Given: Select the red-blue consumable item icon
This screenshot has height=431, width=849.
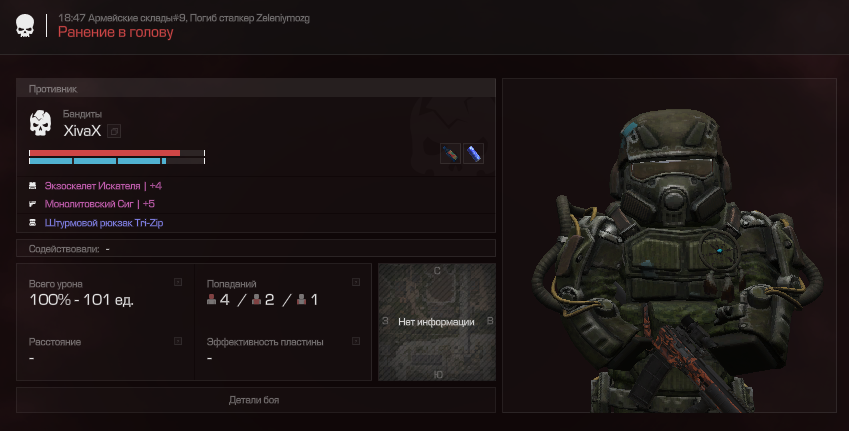Looking at the screenshot, I should click(450, 153).
